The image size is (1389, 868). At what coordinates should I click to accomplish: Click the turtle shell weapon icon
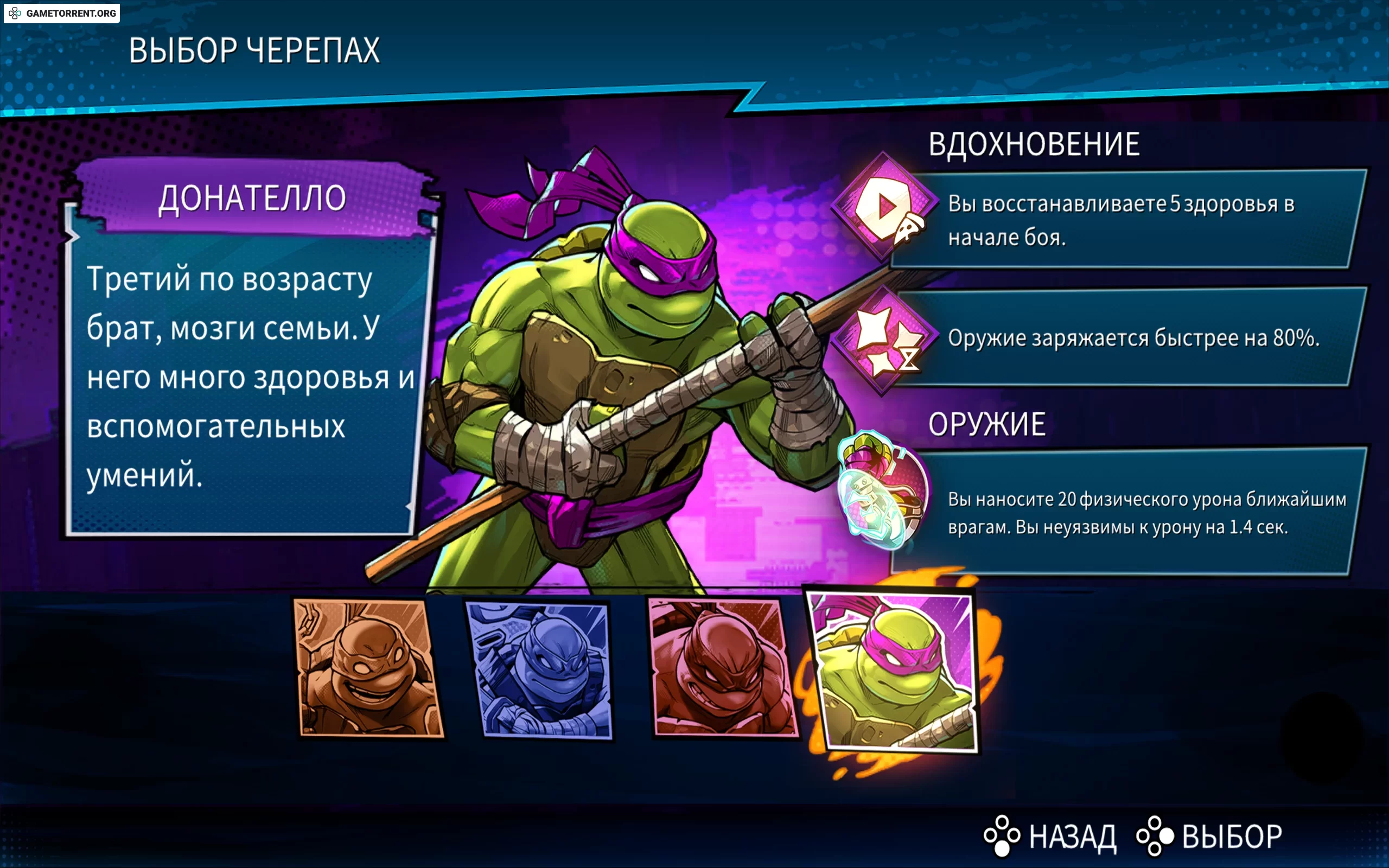click(882, 490)
